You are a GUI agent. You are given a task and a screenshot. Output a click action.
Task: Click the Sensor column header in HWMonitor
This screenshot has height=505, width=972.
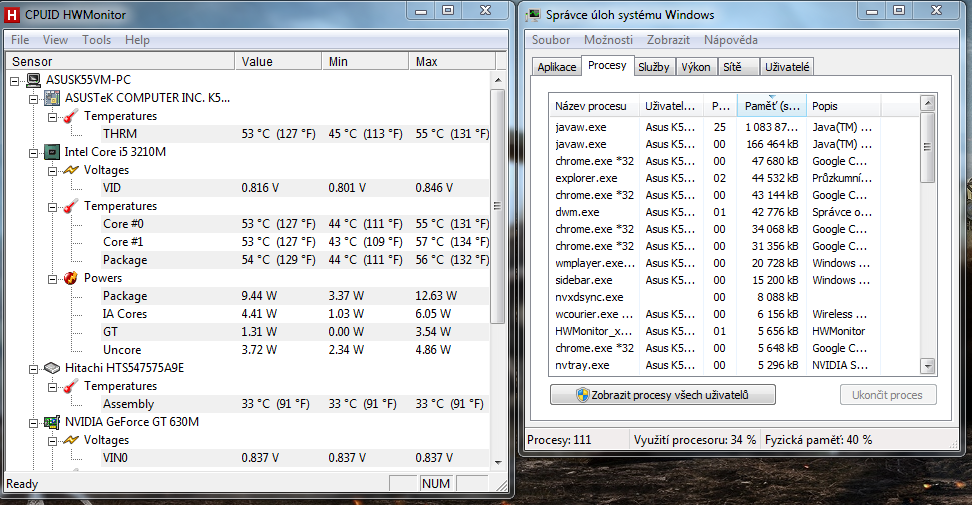(x=120, y=61)
